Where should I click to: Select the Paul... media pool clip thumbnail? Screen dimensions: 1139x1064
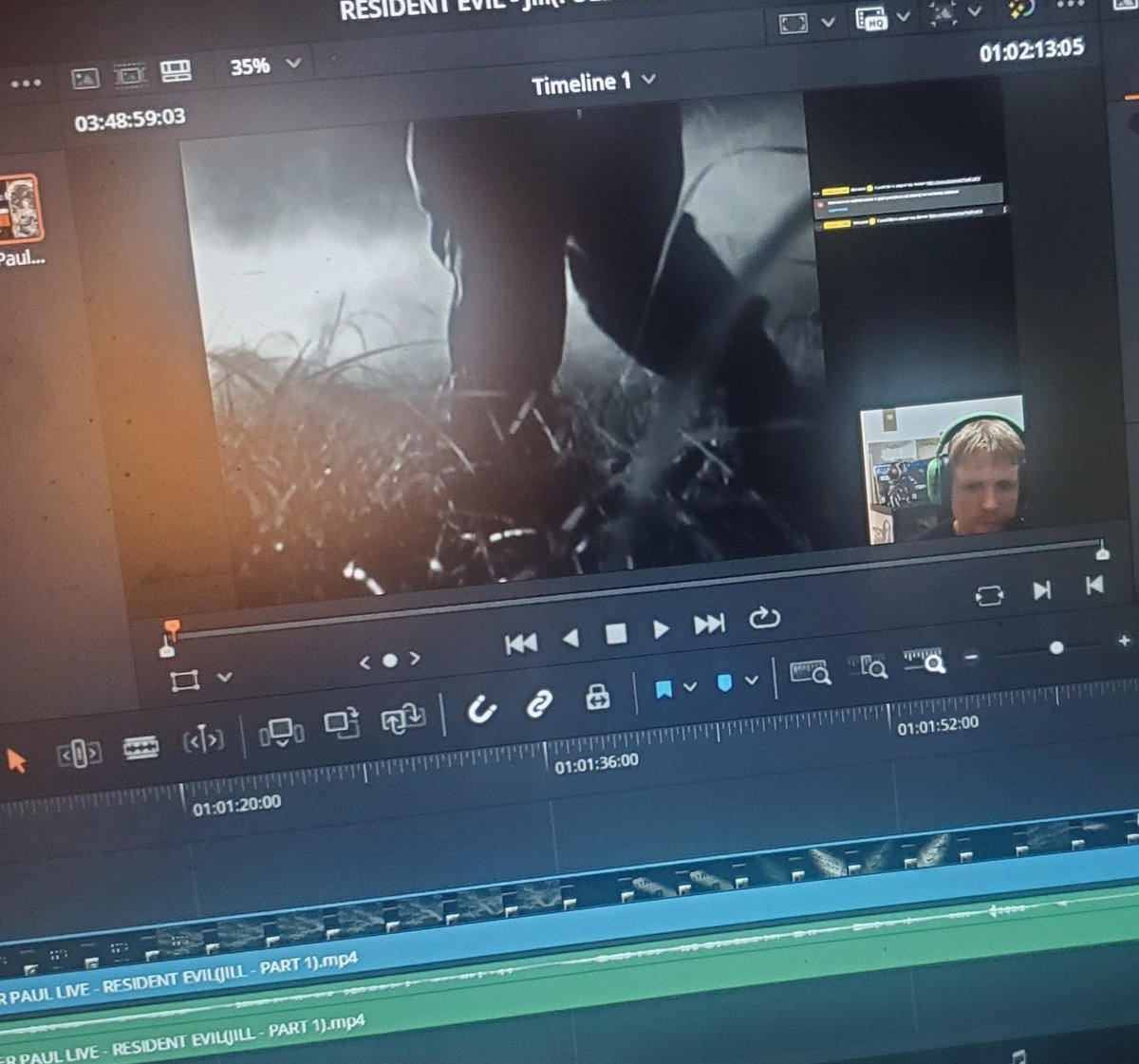point(19,209)
